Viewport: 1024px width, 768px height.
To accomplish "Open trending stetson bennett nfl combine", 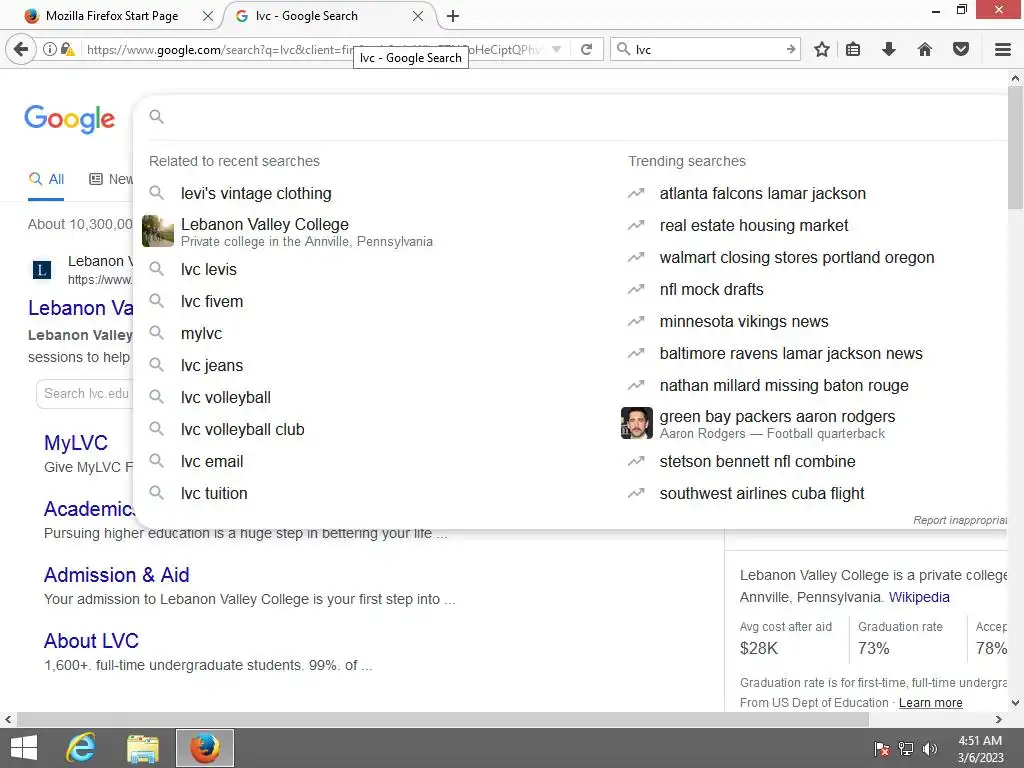I will 757,461.
